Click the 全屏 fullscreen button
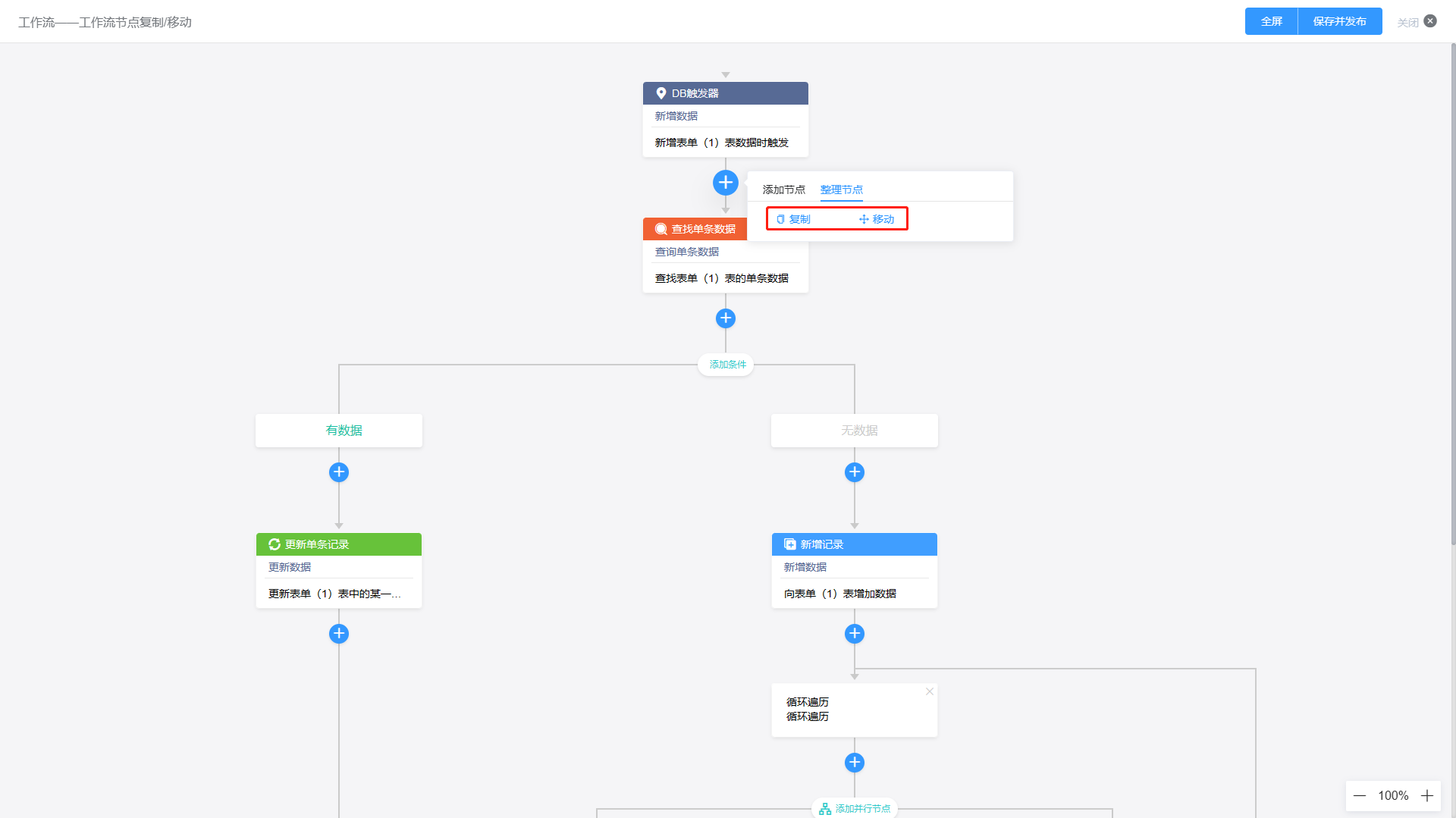The image size is (1456, 818). click(1272, 21)
